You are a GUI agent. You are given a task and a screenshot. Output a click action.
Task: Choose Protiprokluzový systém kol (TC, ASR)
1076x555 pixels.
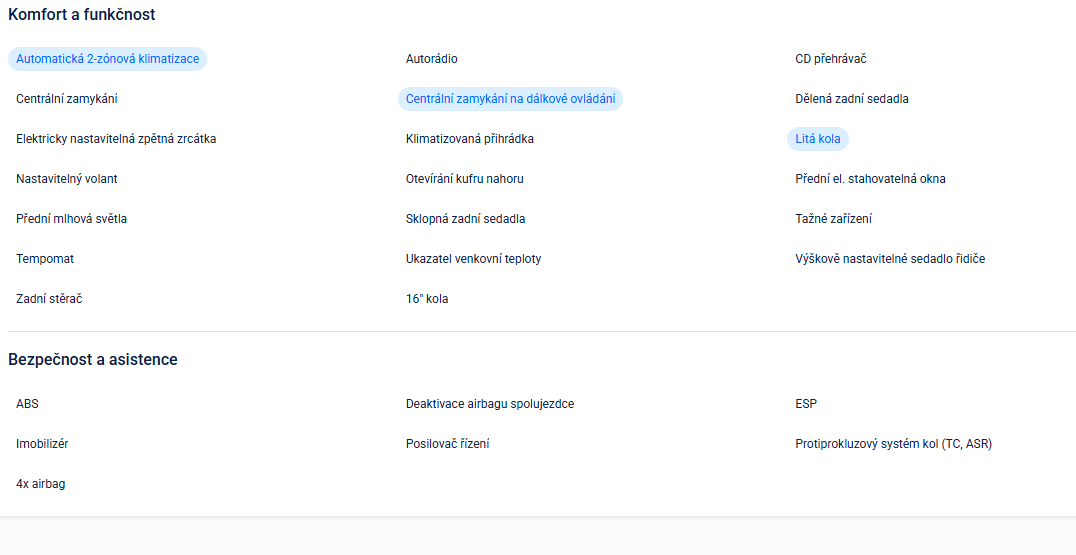pyautogui.click(x=893, y=444)
